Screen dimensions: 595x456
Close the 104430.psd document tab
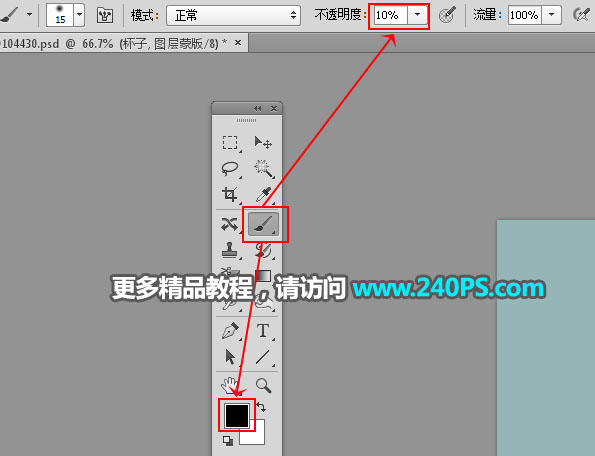point(238,43)
